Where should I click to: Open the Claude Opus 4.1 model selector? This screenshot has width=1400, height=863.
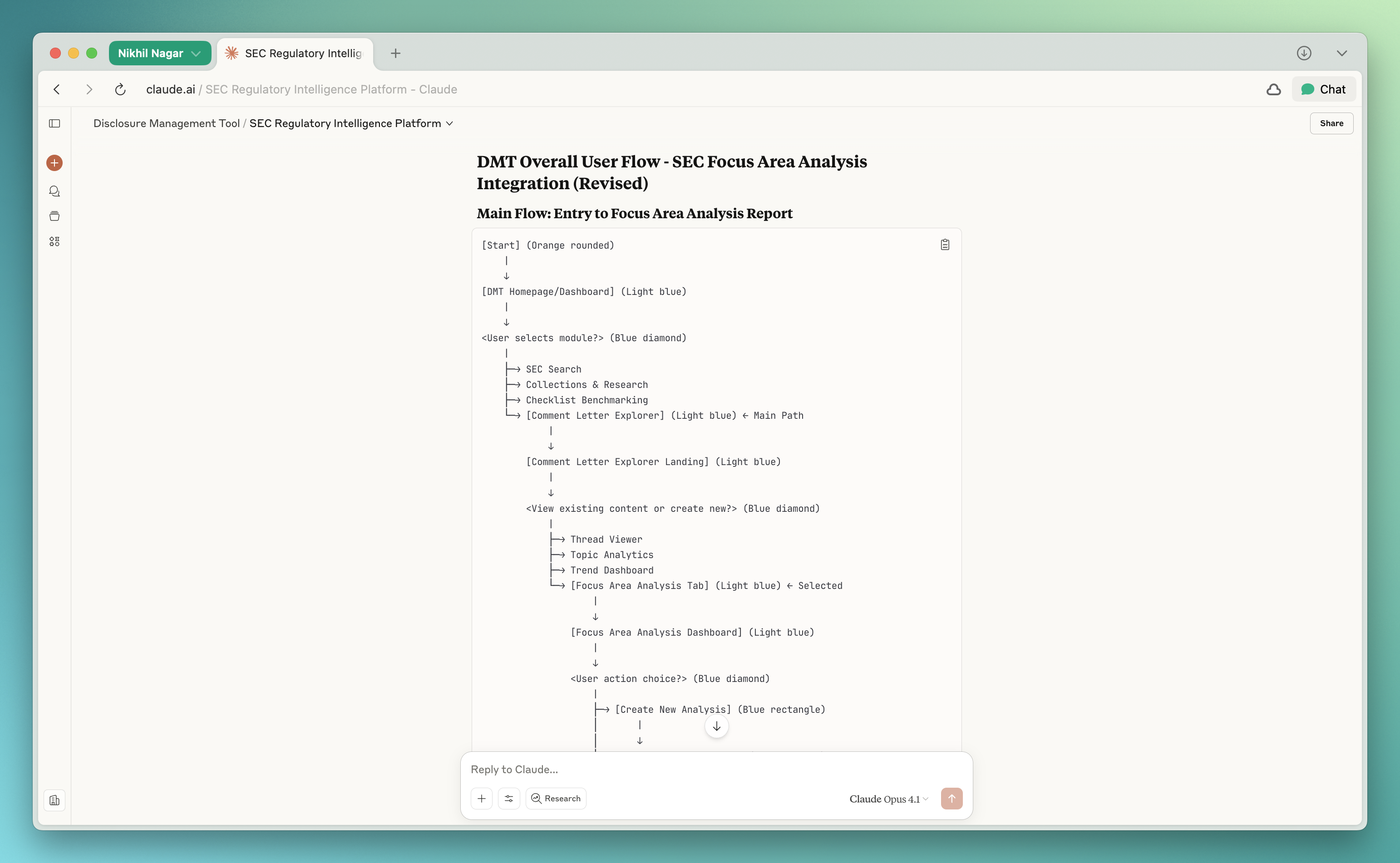pos(888,799)
